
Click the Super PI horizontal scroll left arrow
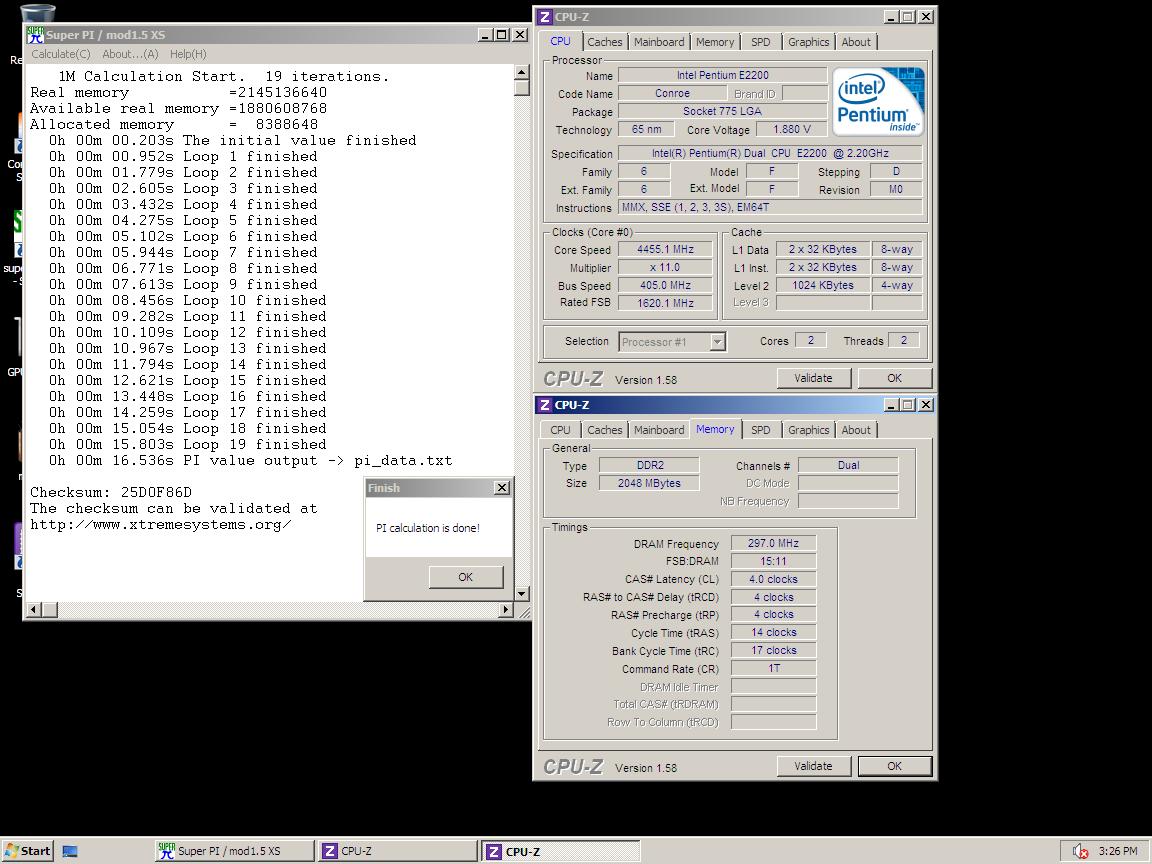(34, 609)
